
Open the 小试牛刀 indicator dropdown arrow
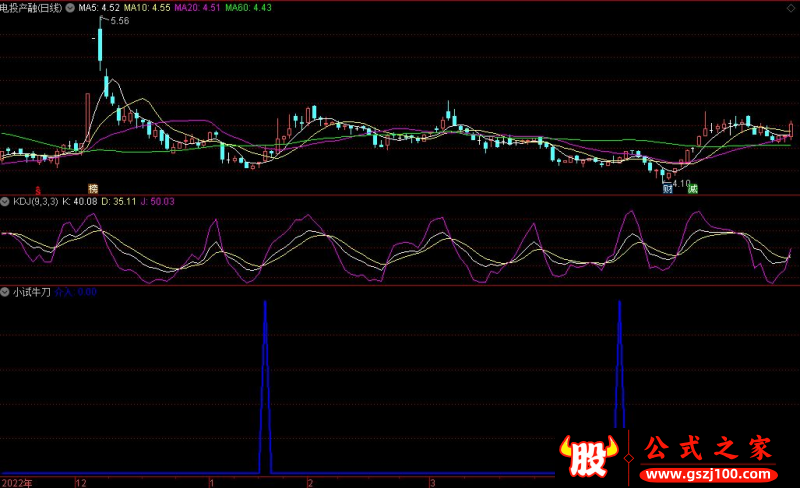coord(6,292)
